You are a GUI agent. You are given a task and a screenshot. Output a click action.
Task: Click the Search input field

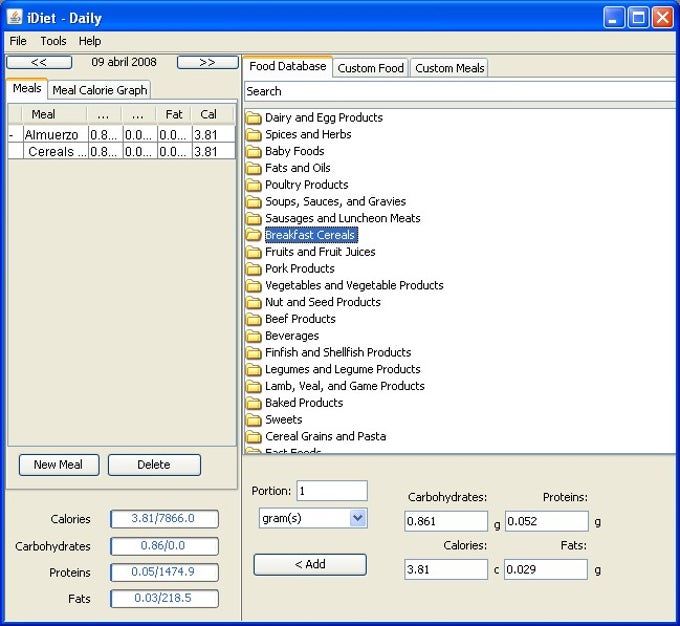pos(460,92)
